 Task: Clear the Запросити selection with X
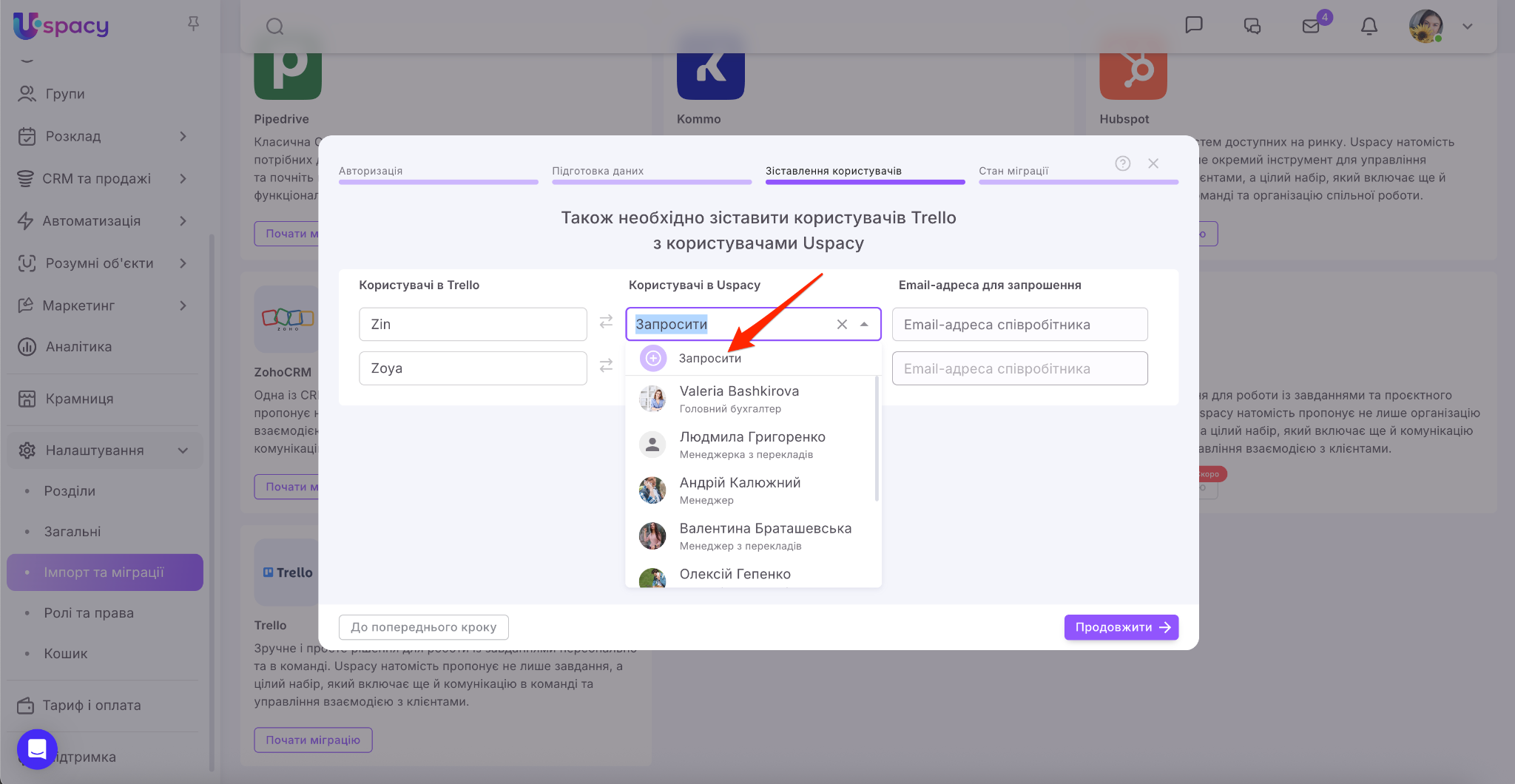[842, 324]
